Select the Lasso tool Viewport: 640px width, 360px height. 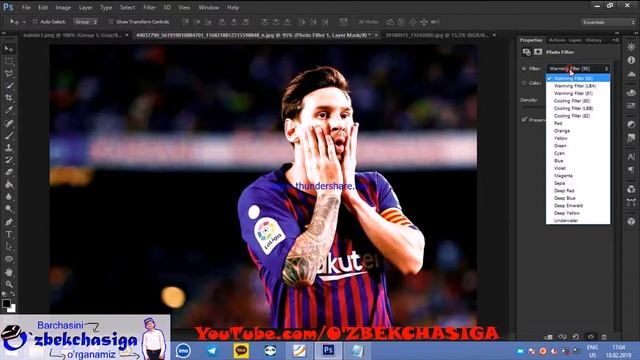tap(9, 74)
